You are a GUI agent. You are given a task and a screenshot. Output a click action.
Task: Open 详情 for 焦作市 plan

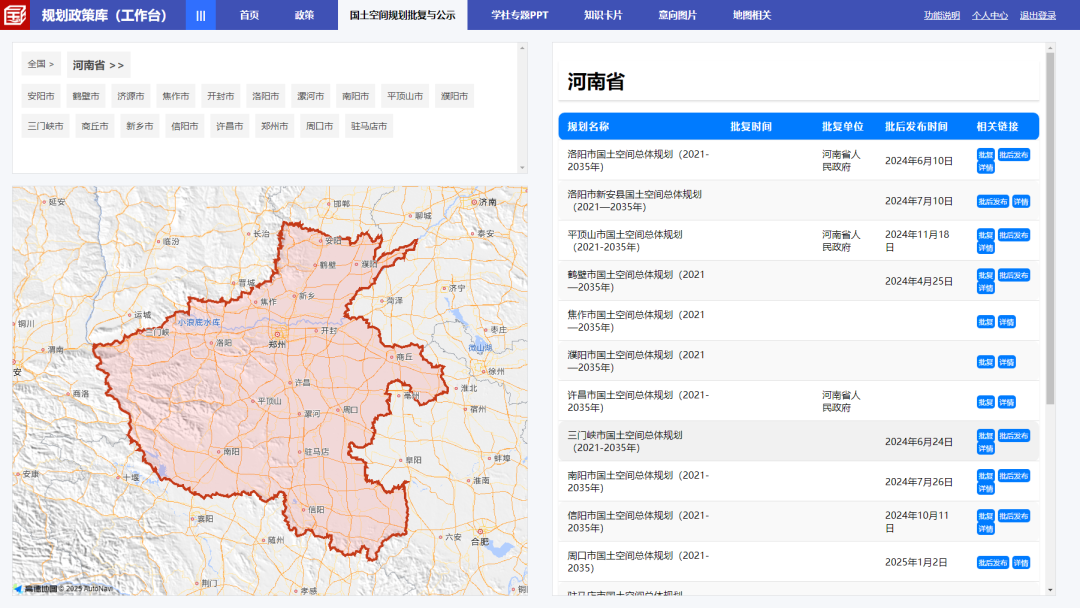point(1006,322)
